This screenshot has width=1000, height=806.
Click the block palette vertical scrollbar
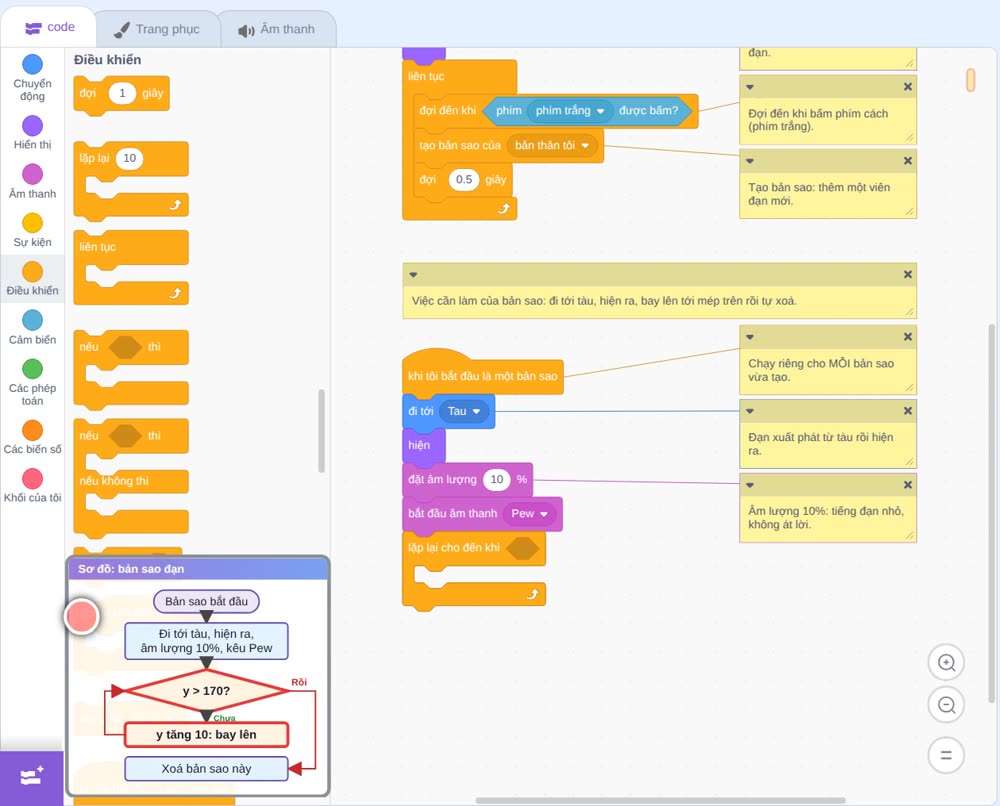point(321,431)
